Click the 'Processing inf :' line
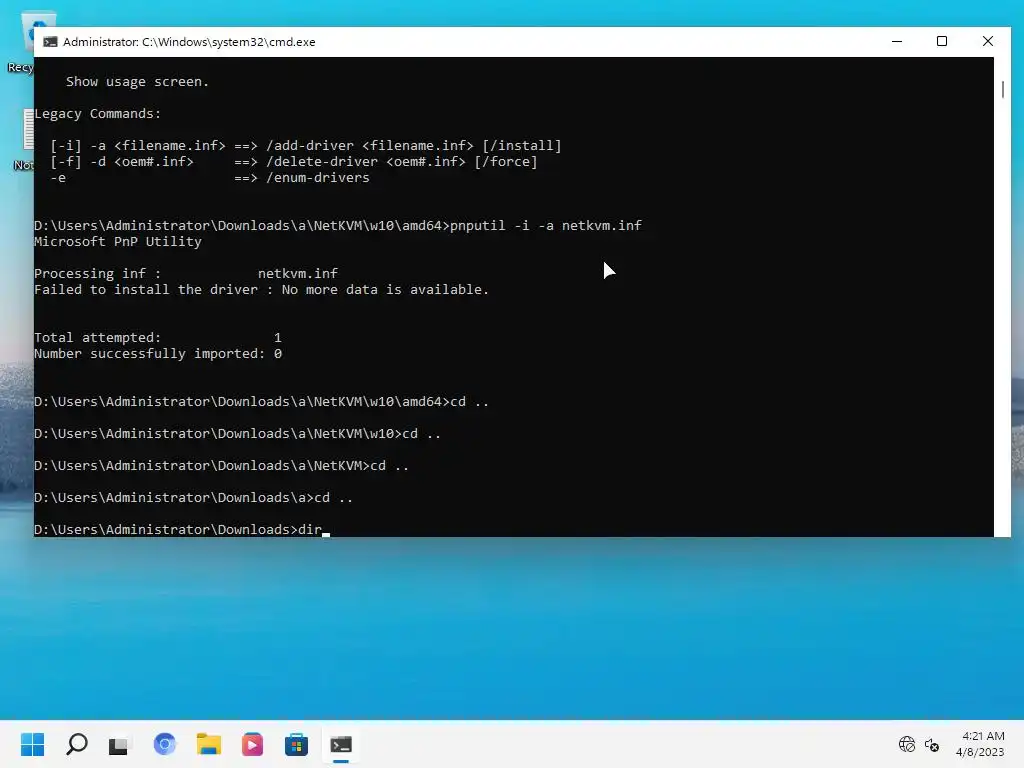This screenshot has height=768, width=1024. 186,274
